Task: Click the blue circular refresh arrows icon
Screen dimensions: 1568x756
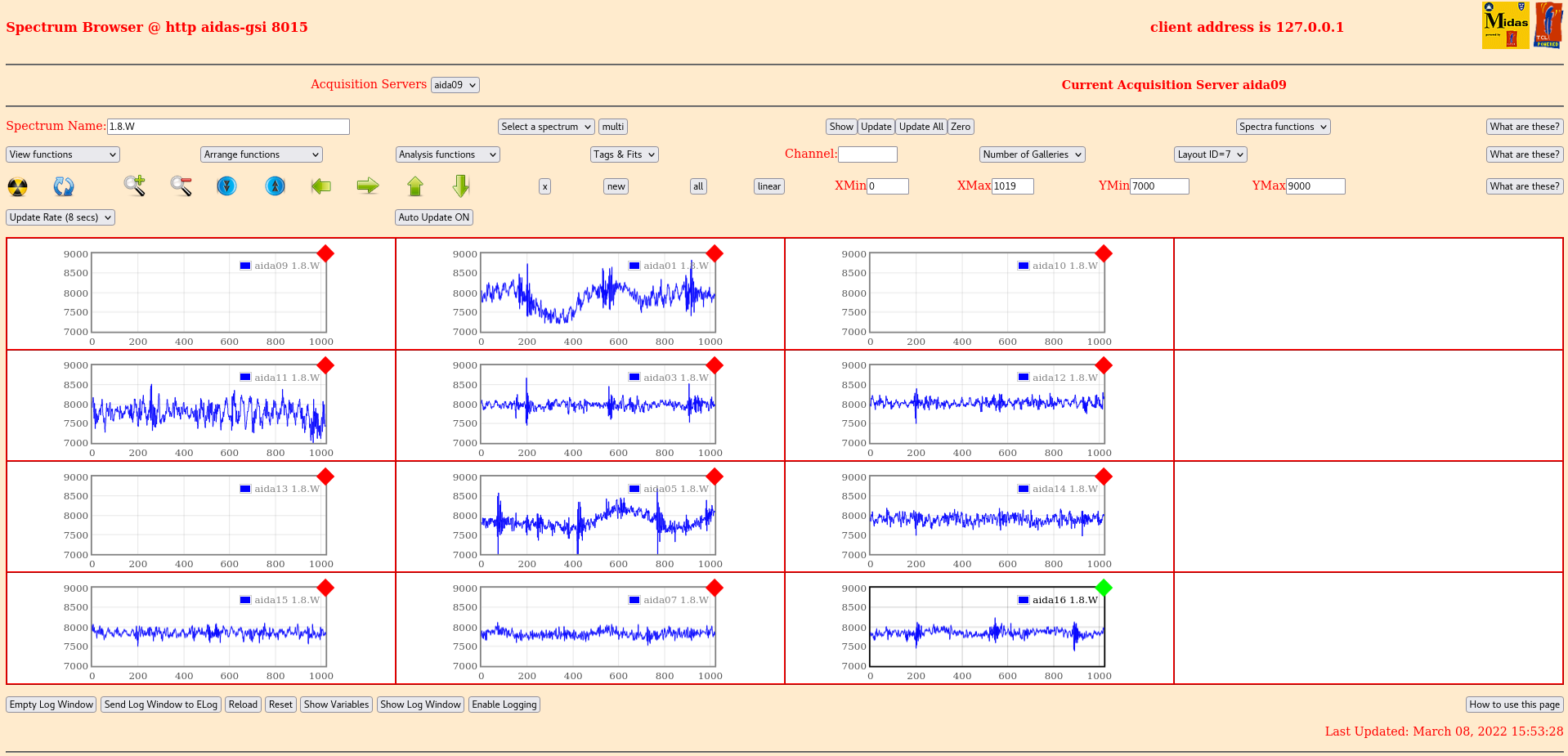Action: [x=64, y=186]
